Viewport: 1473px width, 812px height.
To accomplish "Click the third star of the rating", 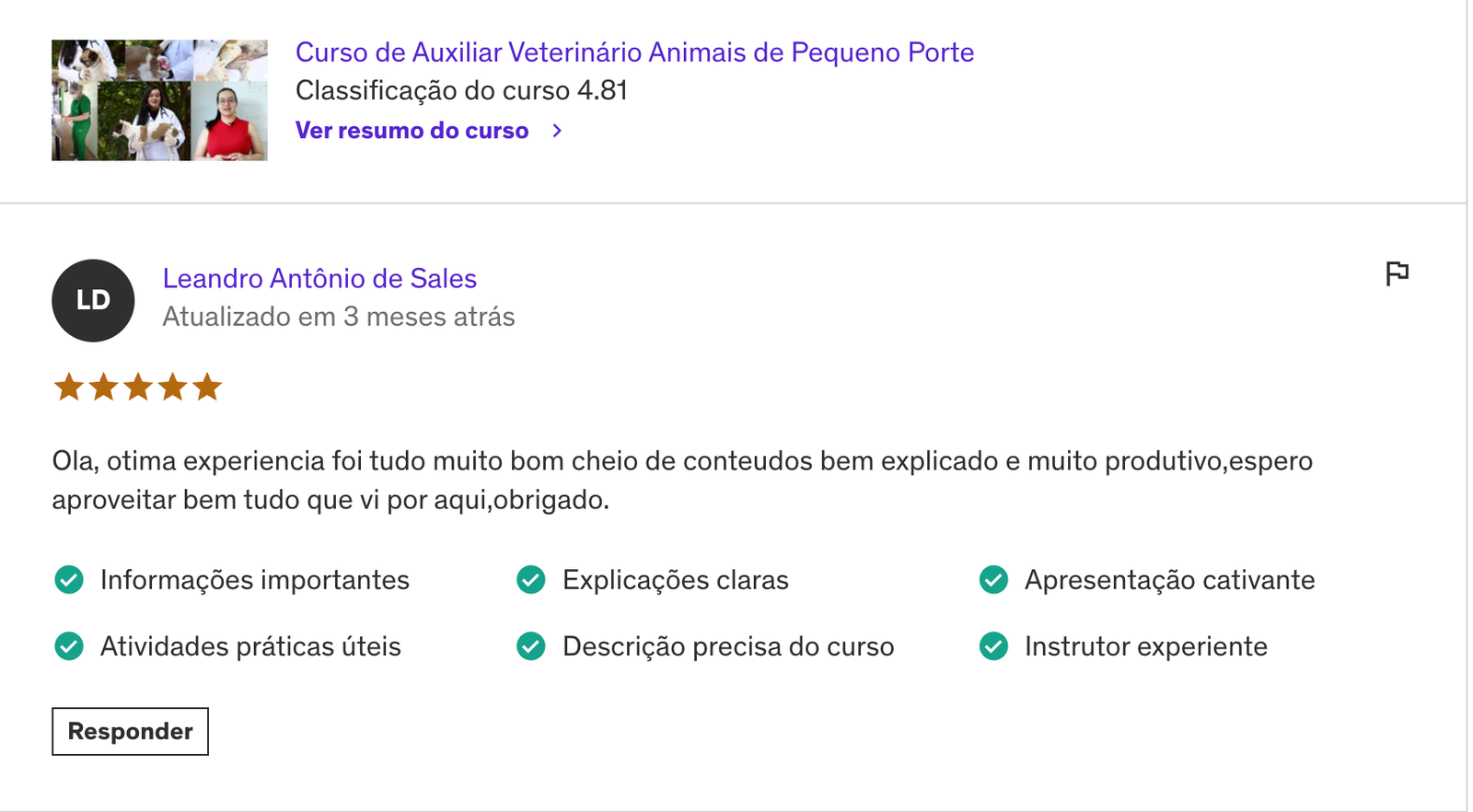I will [x=138, y=387].
